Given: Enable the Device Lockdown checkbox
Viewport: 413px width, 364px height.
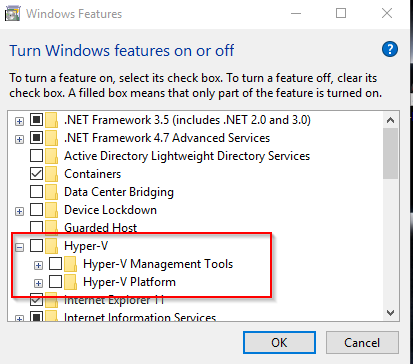Looking at the screenshot, I should [x=36, y=209].
